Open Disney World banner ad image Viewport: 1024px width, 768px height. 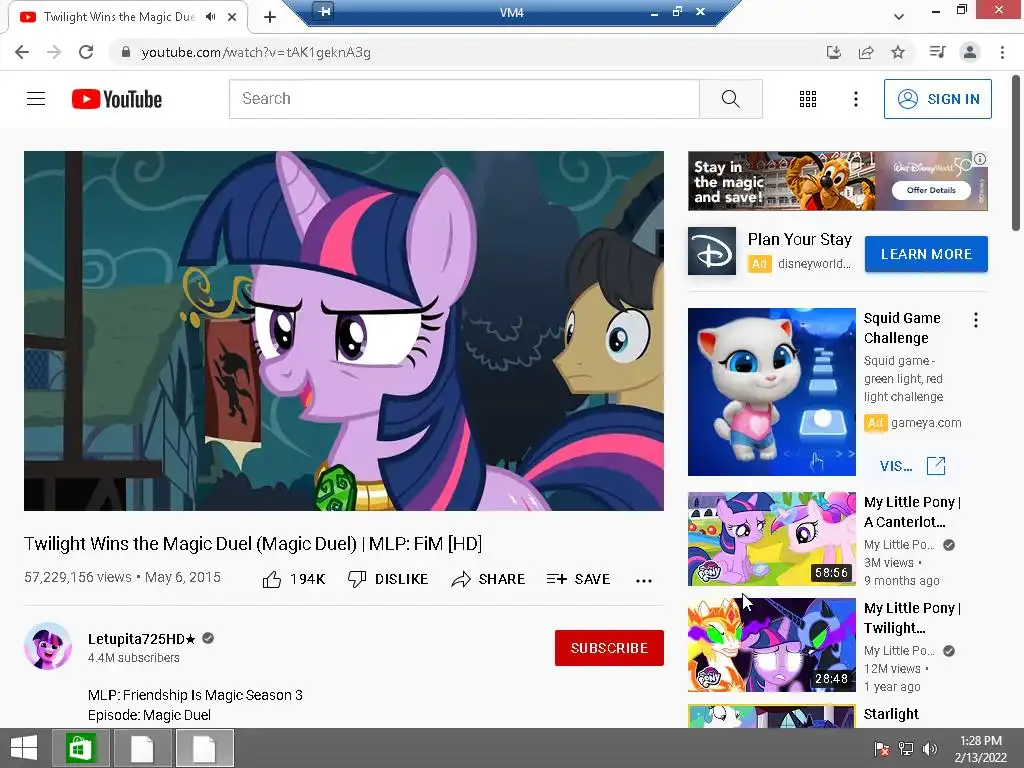[837, 181]
